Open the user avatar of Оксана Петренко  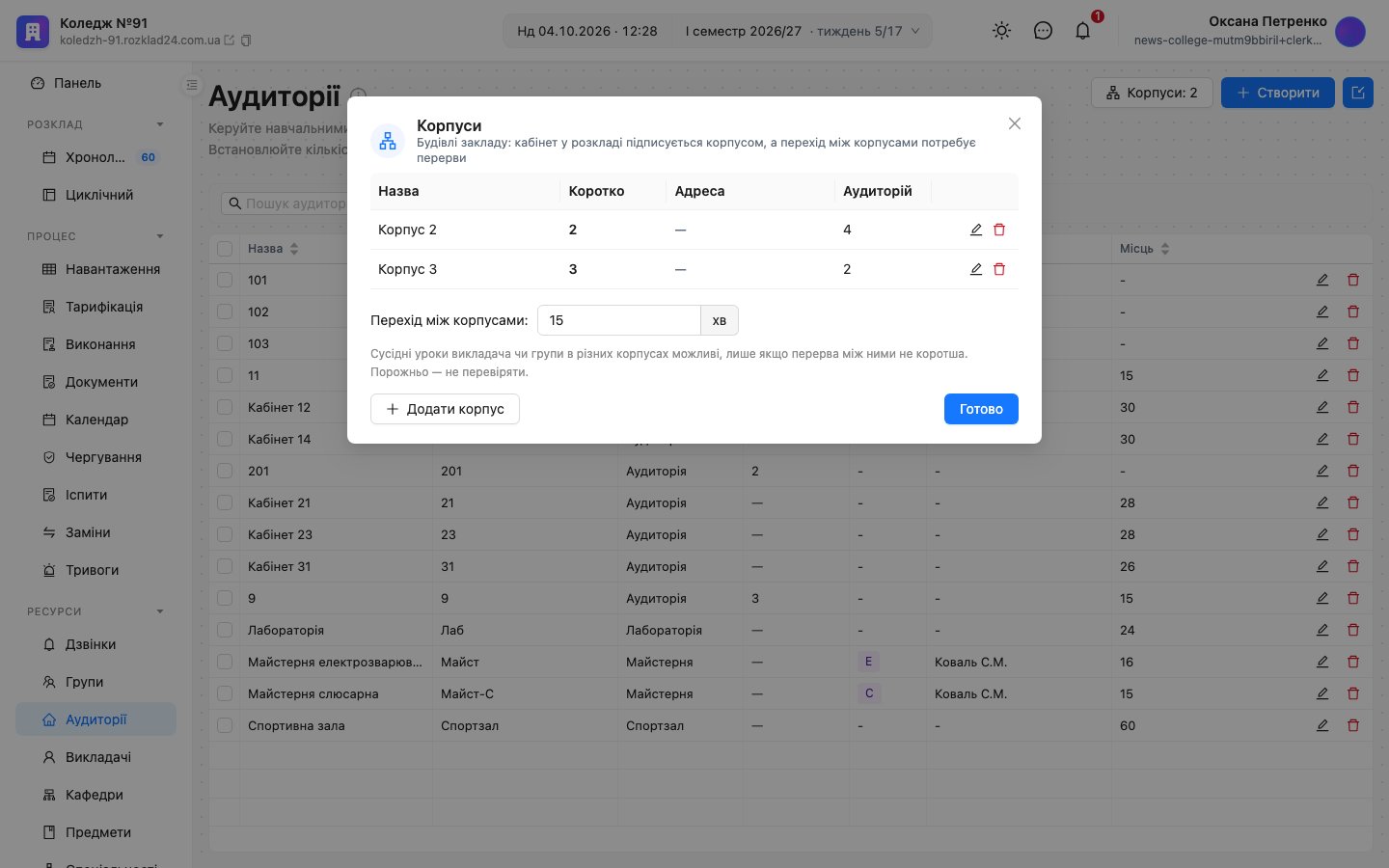(x=1350, y=32)
